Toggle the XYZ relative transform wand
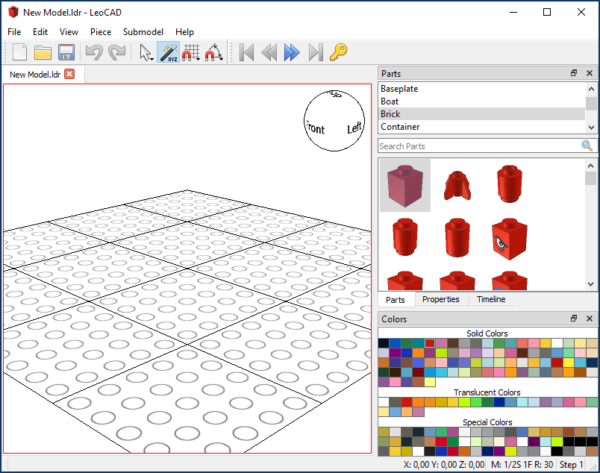This screenshot has height=473, width=600. pos(168,52)
